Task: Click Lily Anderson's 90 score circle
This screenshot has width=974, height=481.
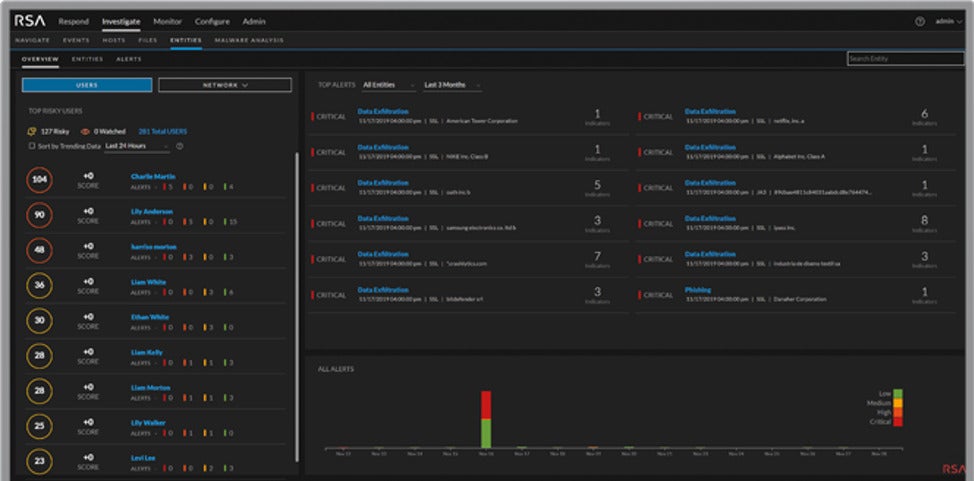Action: (x=40, y=215)
